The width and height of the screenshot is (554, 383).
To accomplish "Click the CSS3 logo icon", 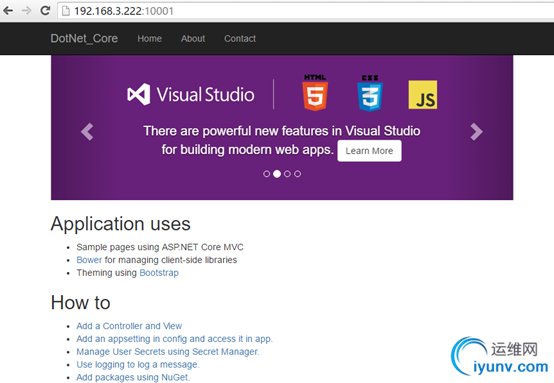I will pos(370,93).
